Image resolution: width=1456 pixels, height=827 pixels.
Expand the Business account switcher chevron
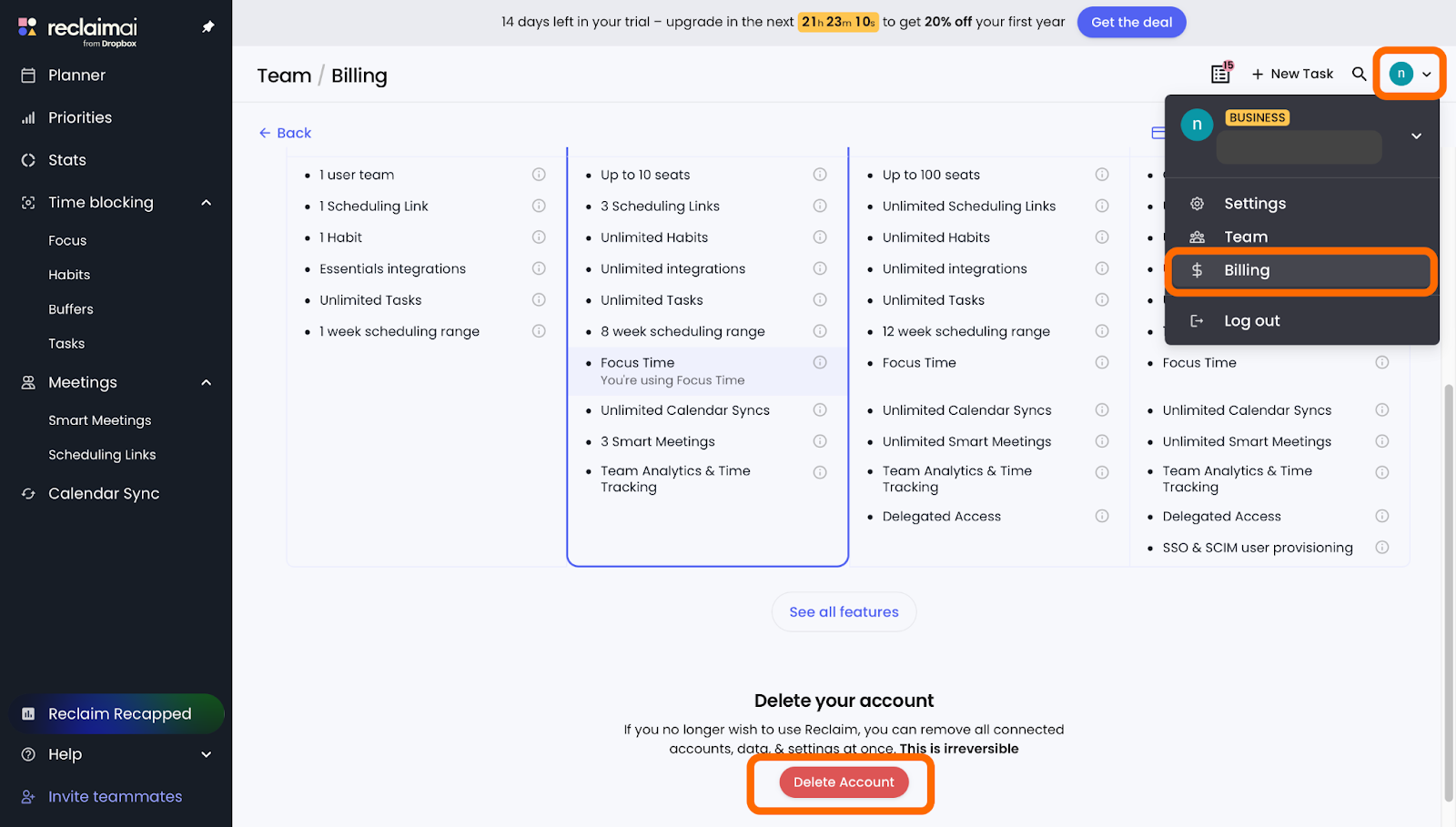(x=1416, y=136)
